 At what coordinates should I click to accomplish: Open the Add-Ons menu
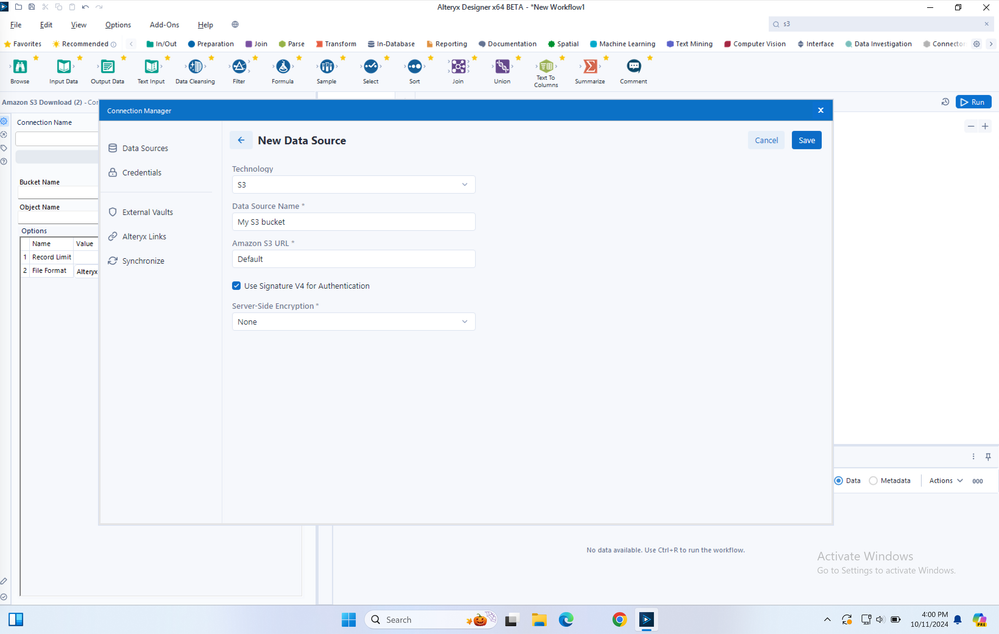[164, 25]
